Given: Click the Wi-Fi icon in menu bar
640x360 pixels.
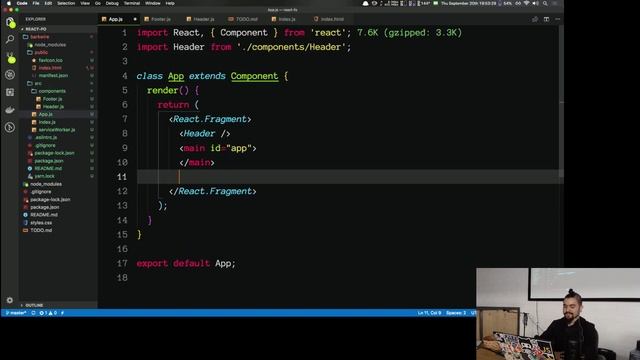Looking at the screenshot, I should (x=527, y=3).
